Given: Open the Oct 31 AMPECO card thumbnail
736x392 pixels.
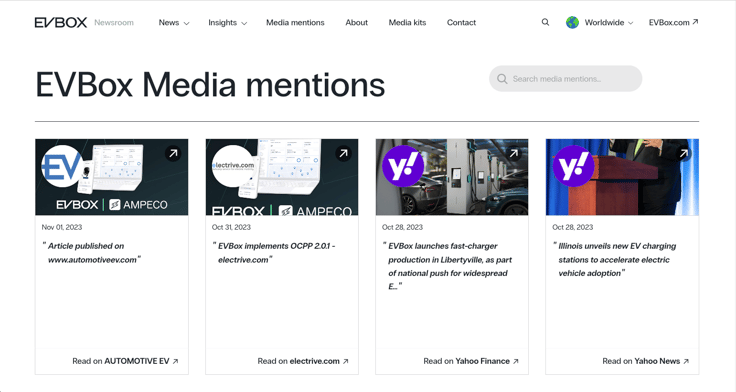Looking at the screenshot, I should pyautogui.click(x=282, y=177).
